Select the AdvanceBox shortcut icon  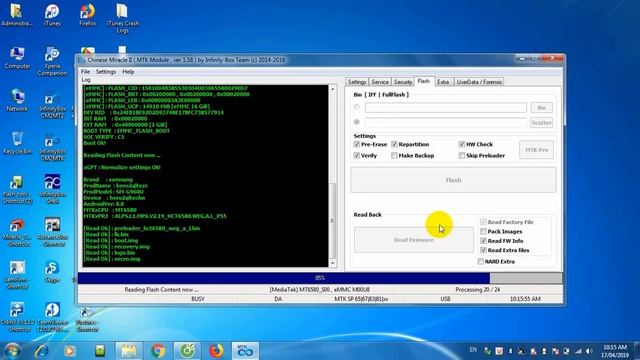[53, 233]
